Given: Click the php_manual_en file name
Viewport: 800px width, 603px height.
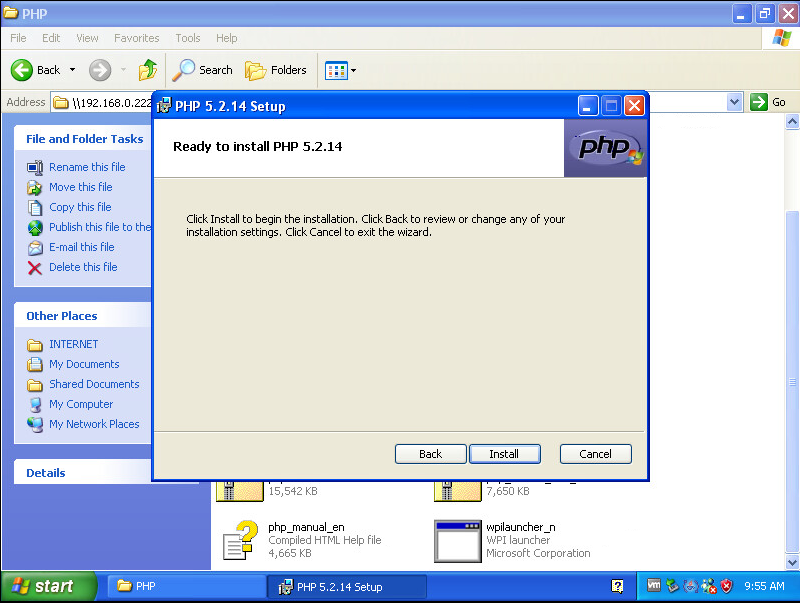Looking at the screenshot, I should [306, 527].
